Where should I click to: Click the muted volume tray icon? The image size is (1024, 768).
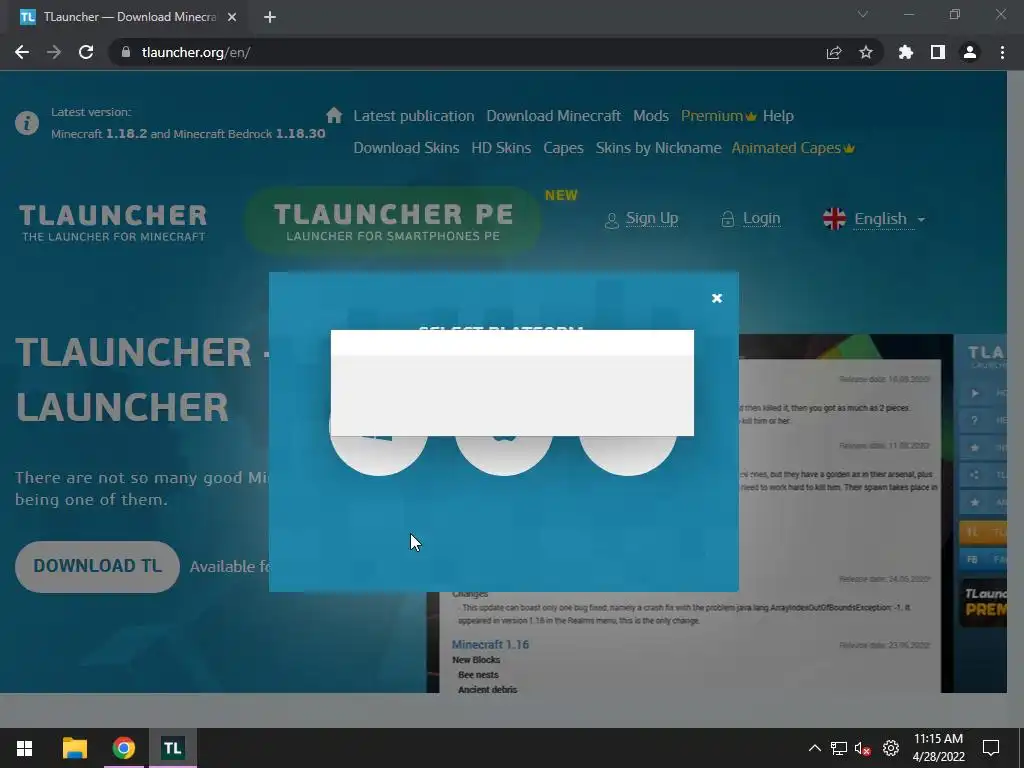[863, 748]
